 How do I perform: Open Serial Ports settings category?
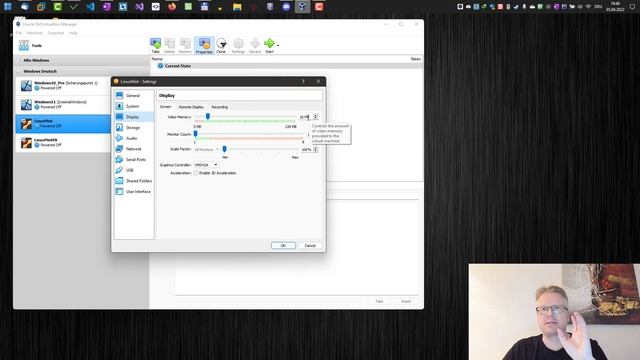133,160
